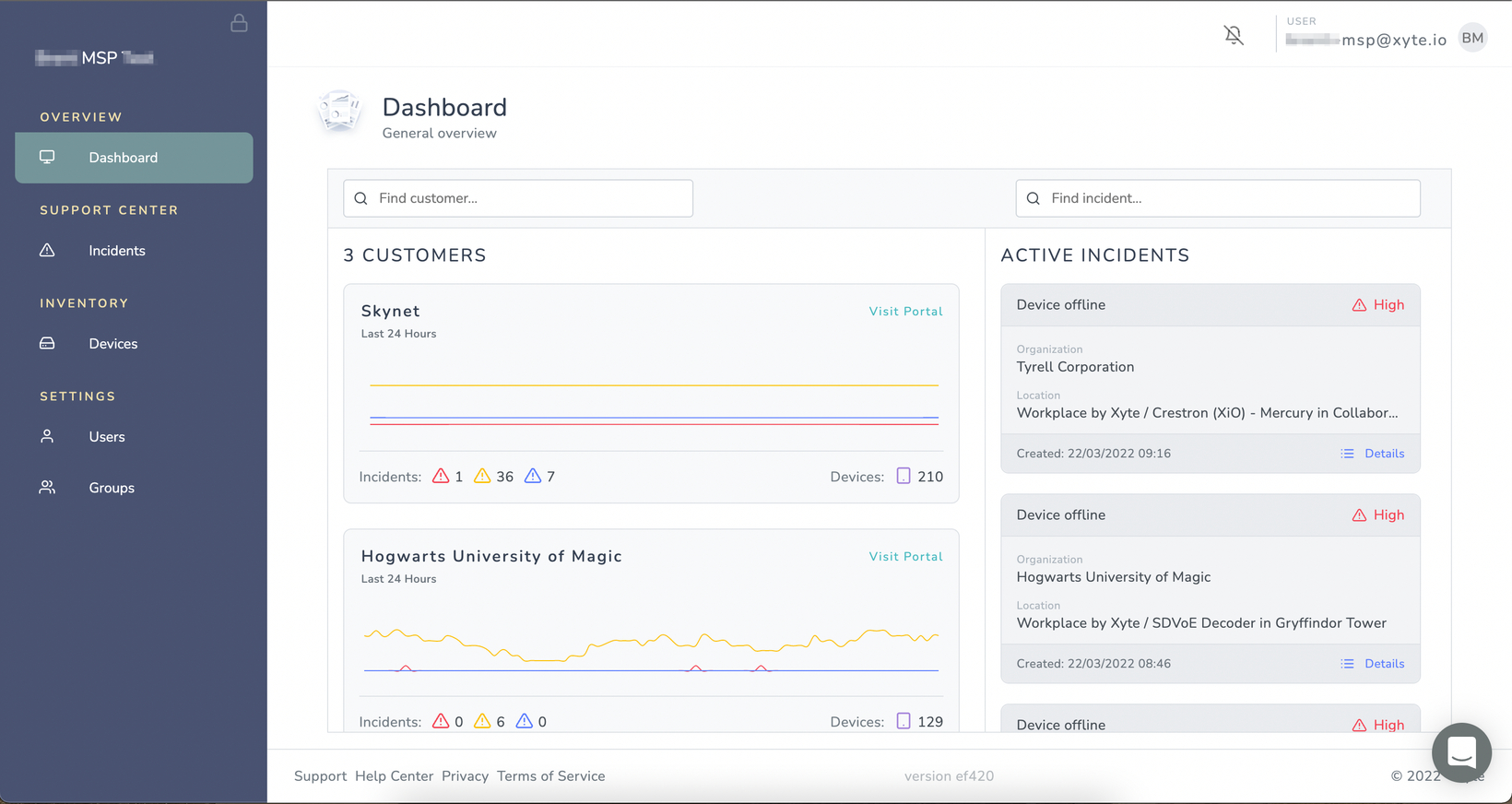Click High severity icon on Hogwarts incident
This screenshot has width=1512, height=804.
point(1359,515)
